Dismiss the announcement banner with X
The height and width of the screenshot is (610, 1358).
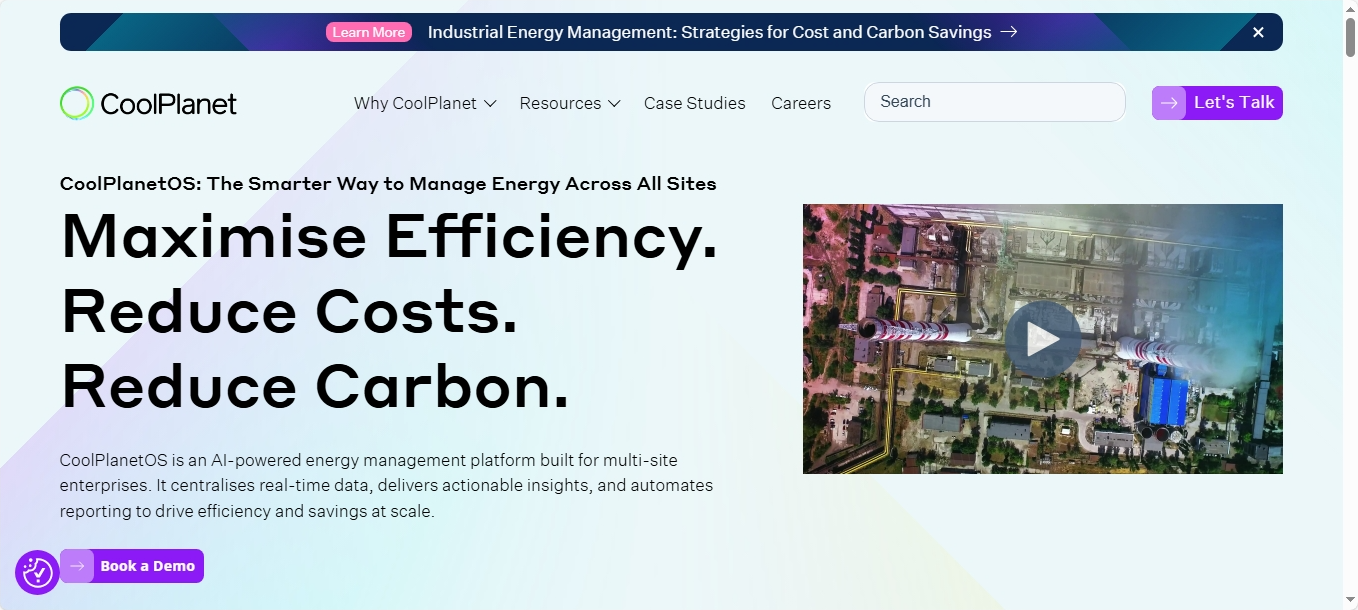(x=1258, y=32)
